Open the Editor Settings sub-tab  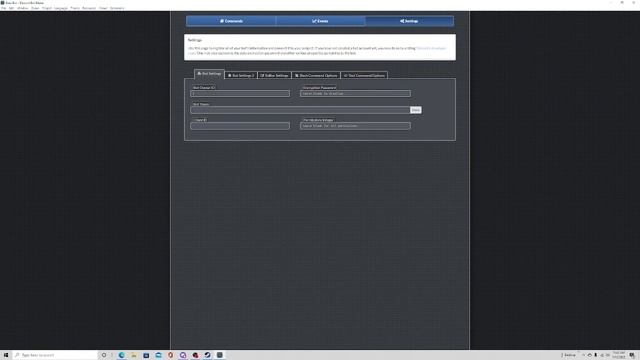[274, 76]
